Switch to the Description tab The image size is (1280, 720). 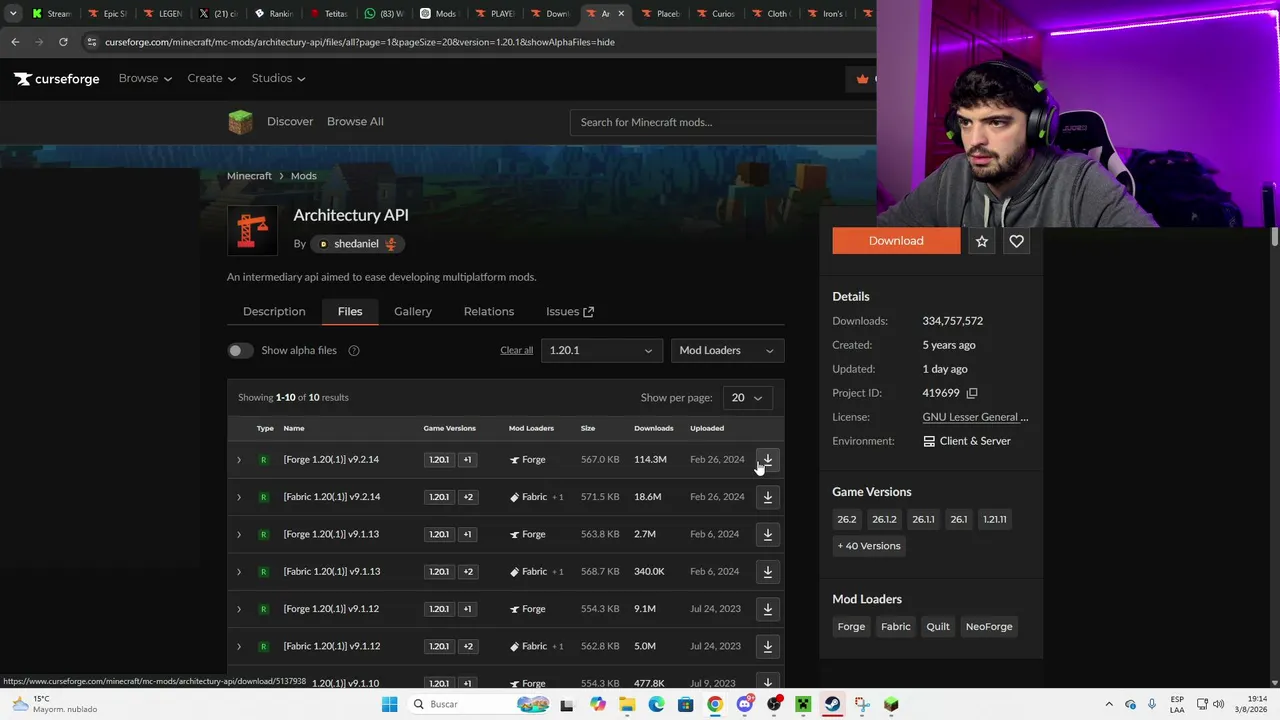point(274,312)
